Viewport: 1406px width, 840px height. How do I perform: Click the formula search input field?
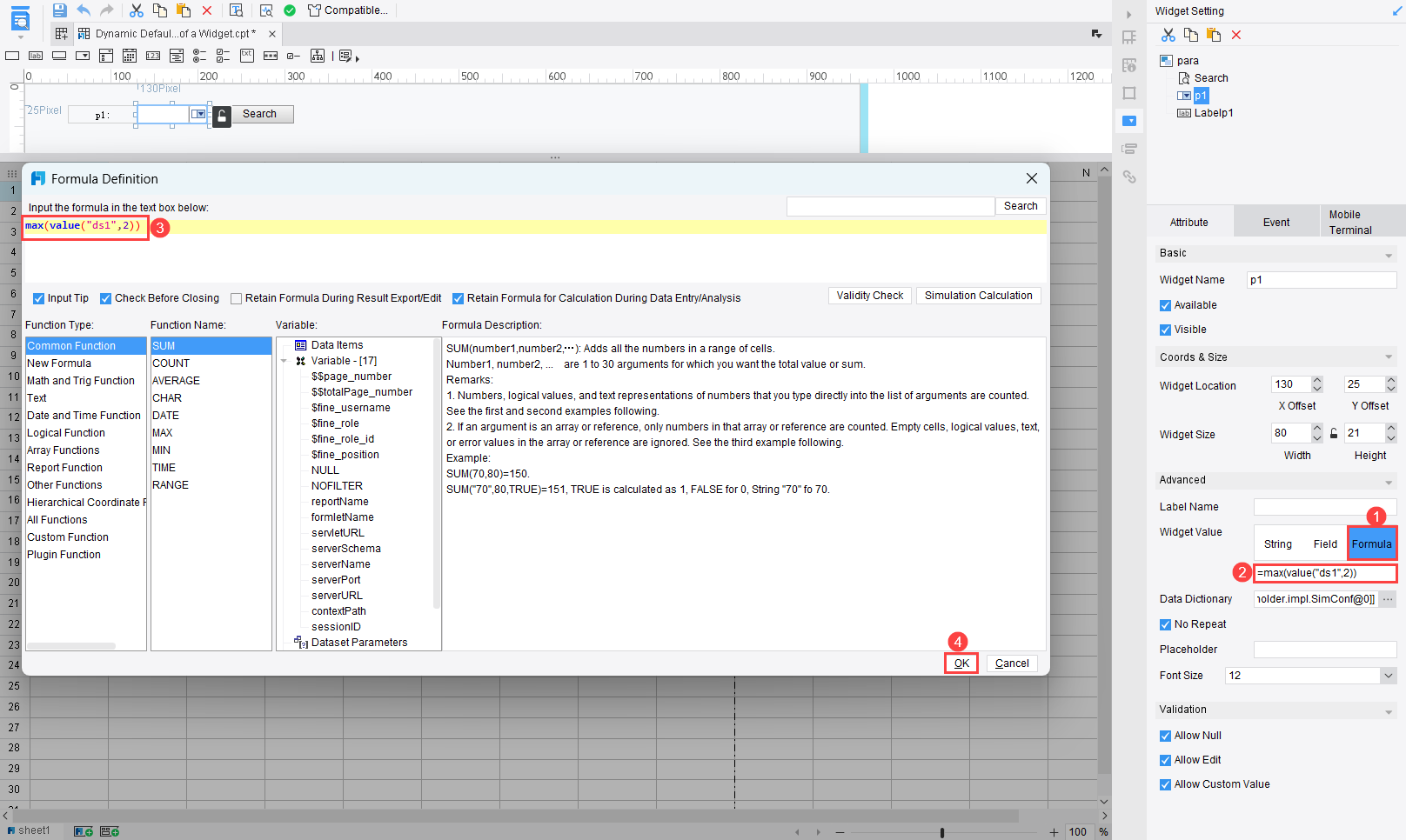click(x=890, y=206)
